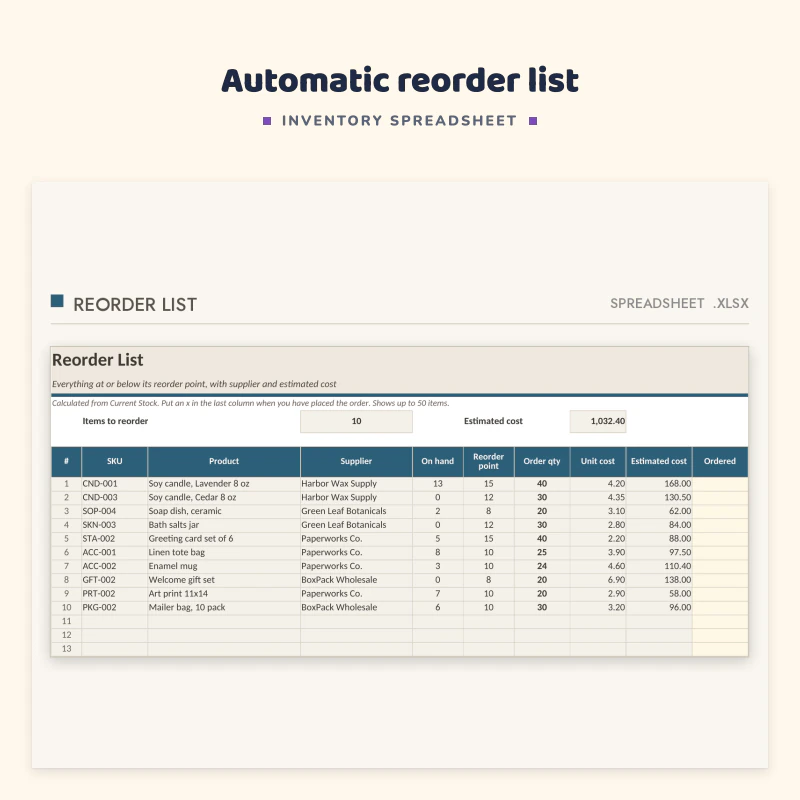This screenshot has width=800, height=800.
Task: Select the Bath salts jar cell
Action: [x=224, y=525]
